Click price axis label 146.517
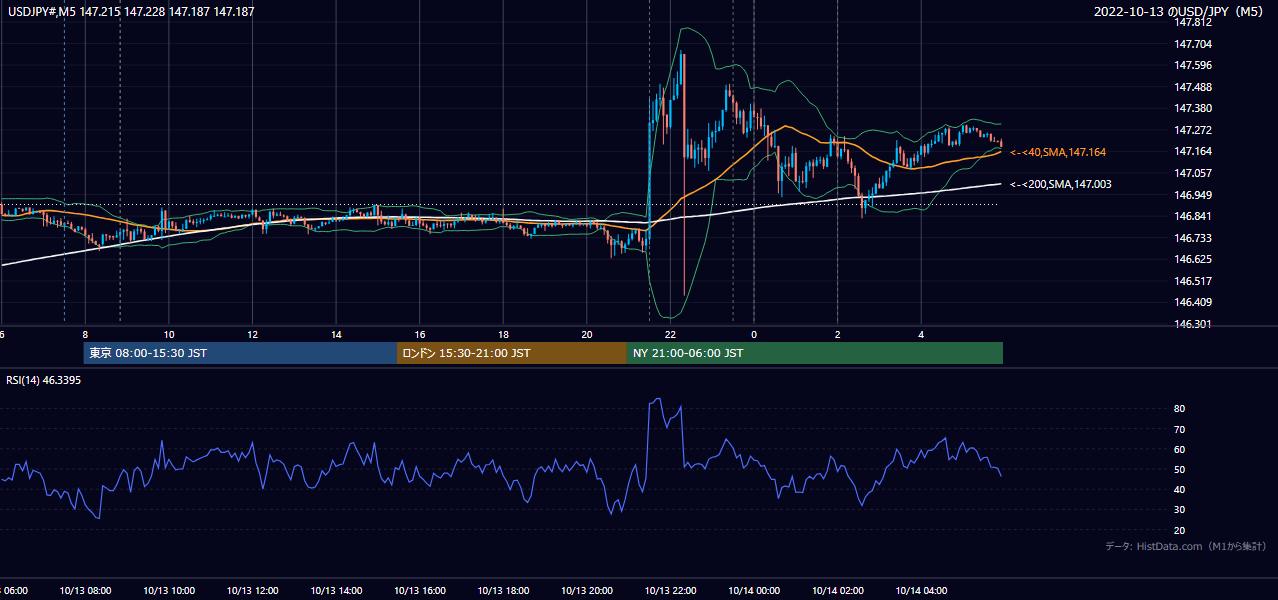The image size is (1278, 600). [x=1191, y=281]
